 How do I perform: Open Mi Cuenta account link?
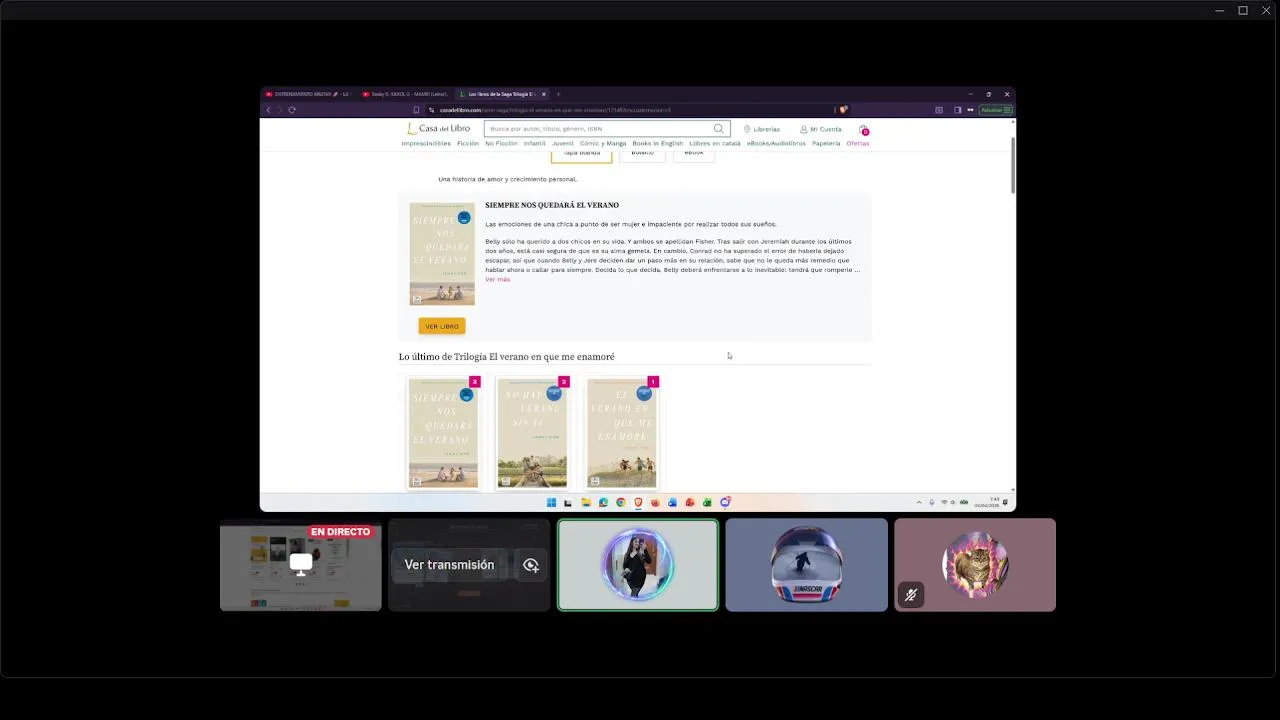pos(820,129)
